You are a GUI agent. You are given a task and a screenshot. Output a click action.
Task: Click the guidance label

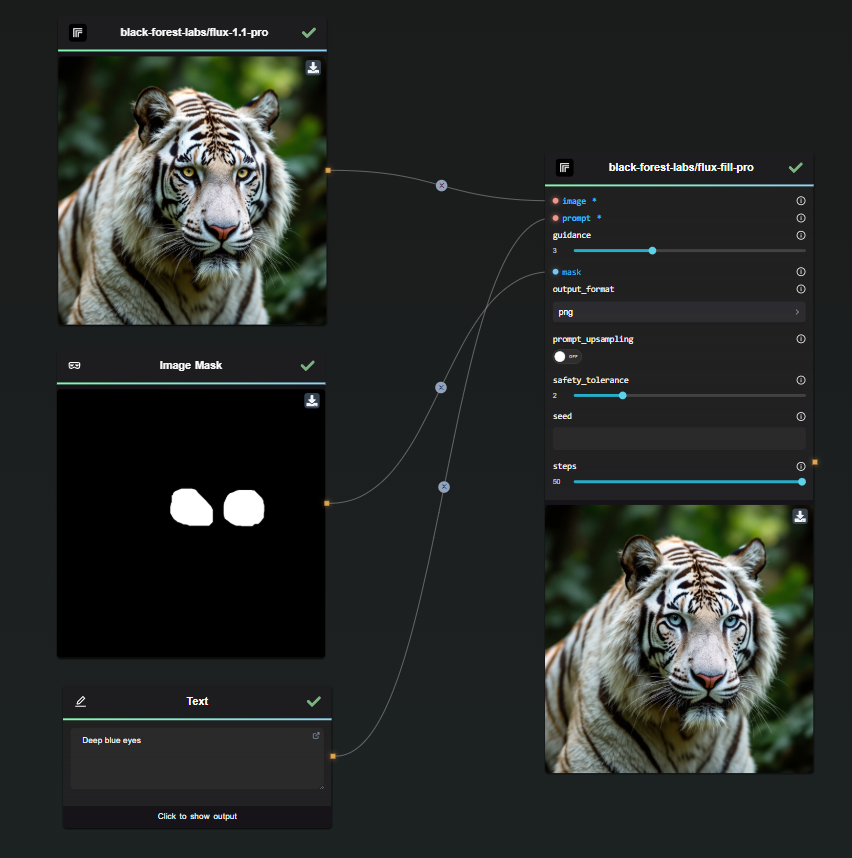[x=572, y=235]
